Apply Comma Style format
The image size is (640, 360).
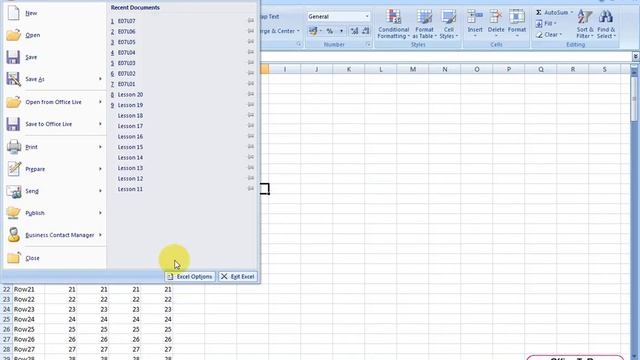click(341, 31)
